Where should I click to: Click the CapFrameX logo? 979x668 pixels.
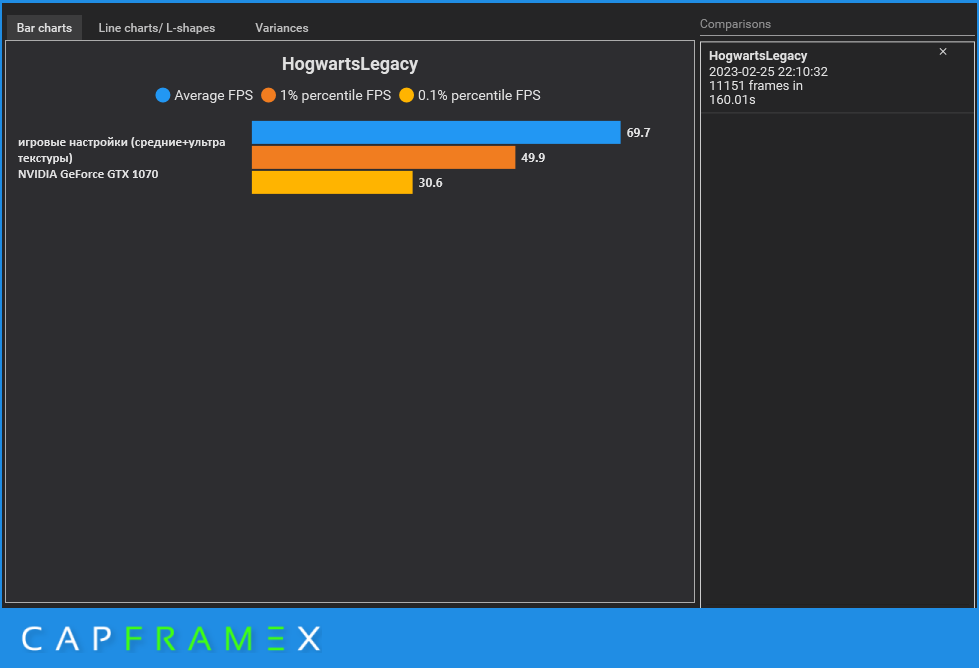pyautogui.click(x=171, y=639)
